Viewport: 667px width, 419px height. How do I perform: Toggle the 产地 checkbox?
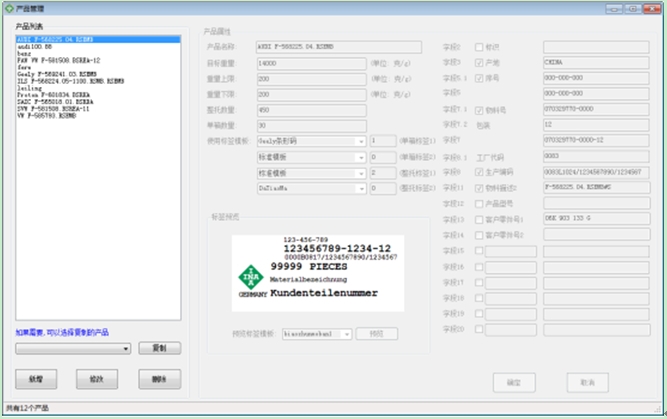point(479,61)
